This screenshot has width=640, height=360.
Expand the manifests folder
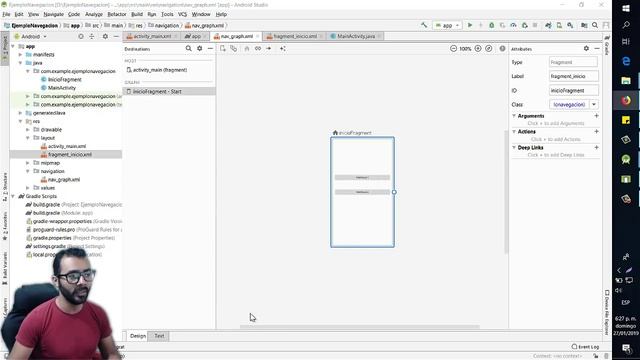pyautogui.click(x=20, y=54)
